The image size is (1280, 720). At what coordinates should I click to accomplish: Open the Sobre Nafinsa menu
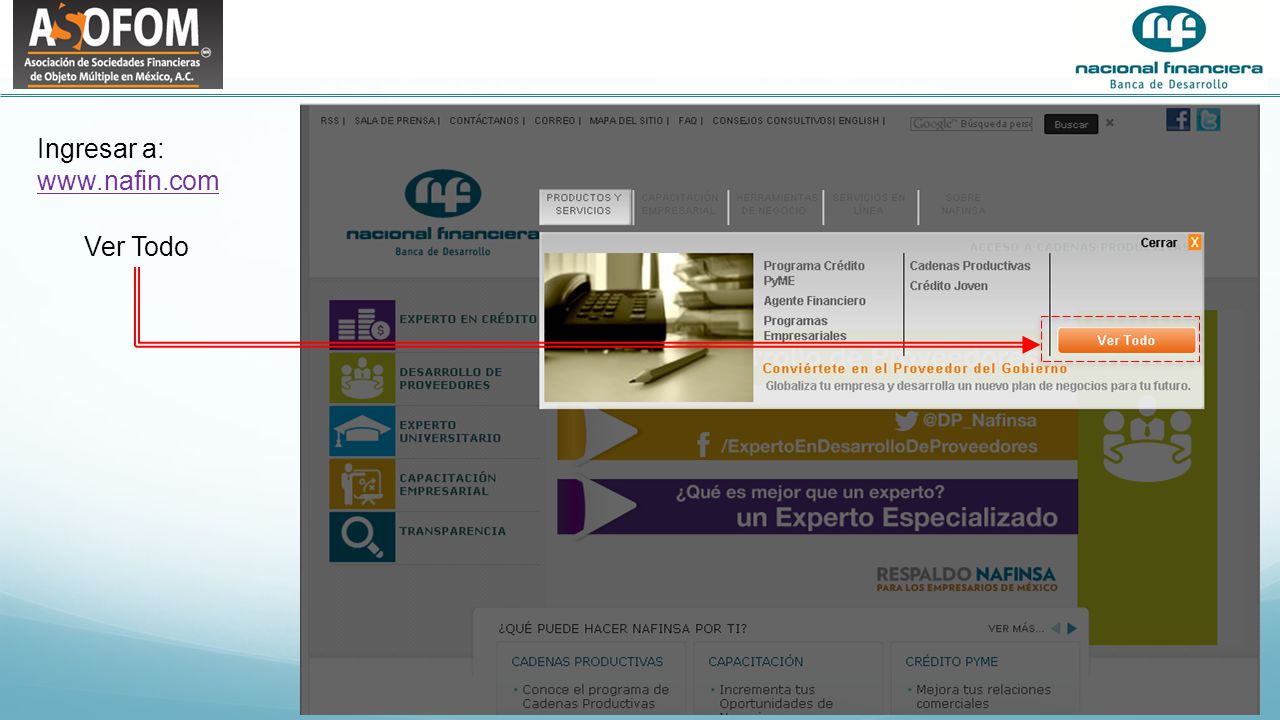tap(963, 205)
